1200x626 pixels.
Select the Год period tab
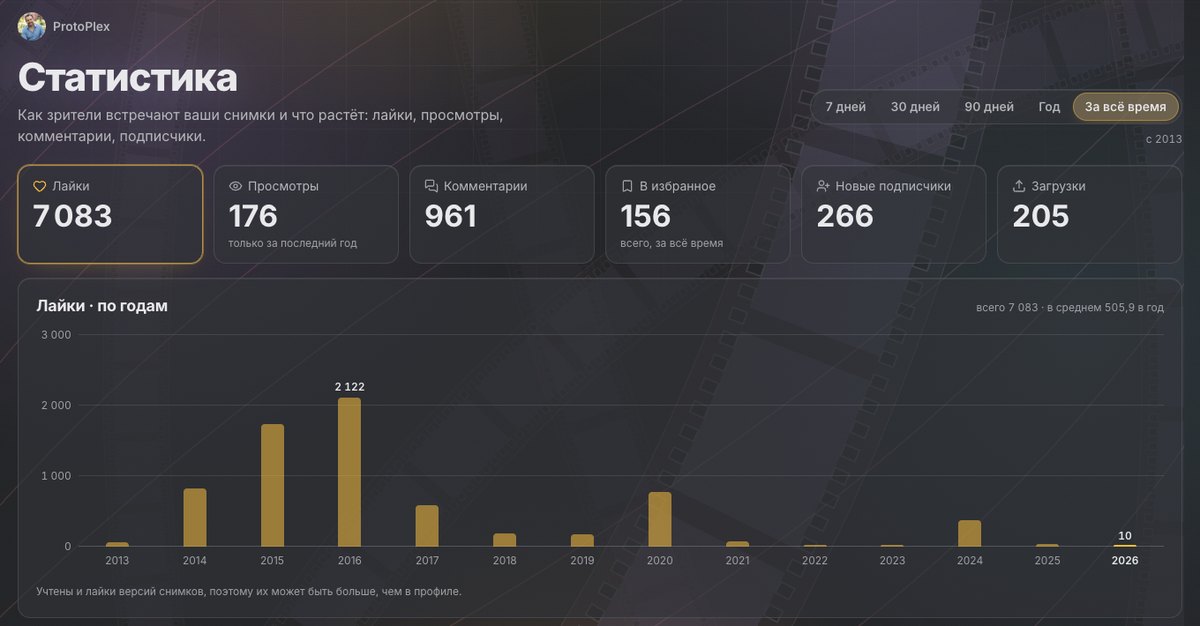click(x=1049, y=107)
